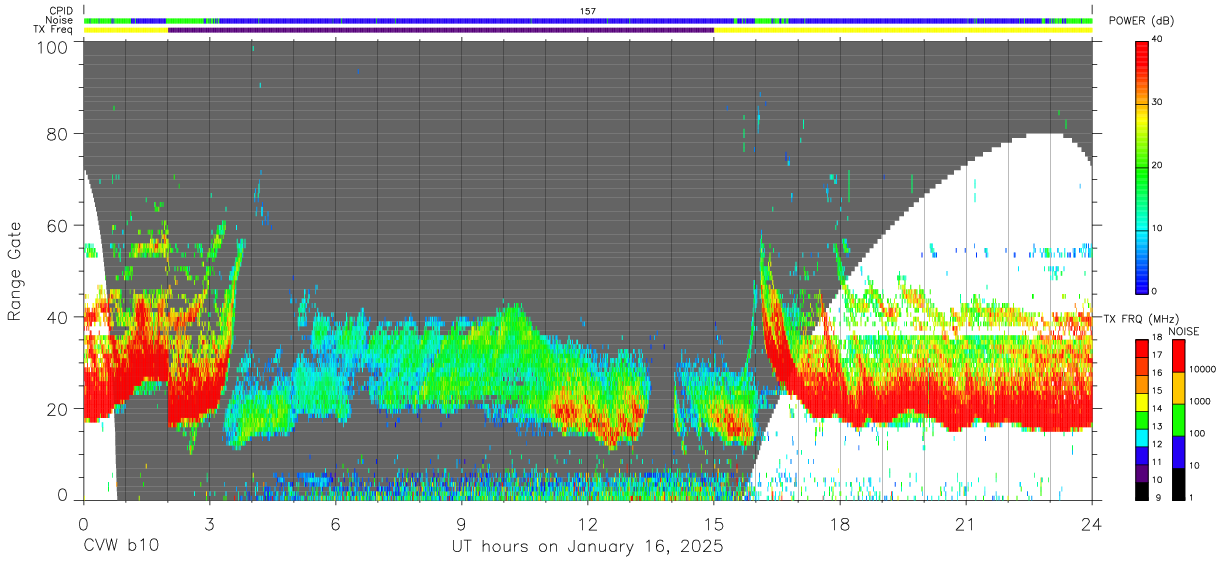Click the POWER (dB) legend title
The image size is (1228, 567).
(1142, 21)
